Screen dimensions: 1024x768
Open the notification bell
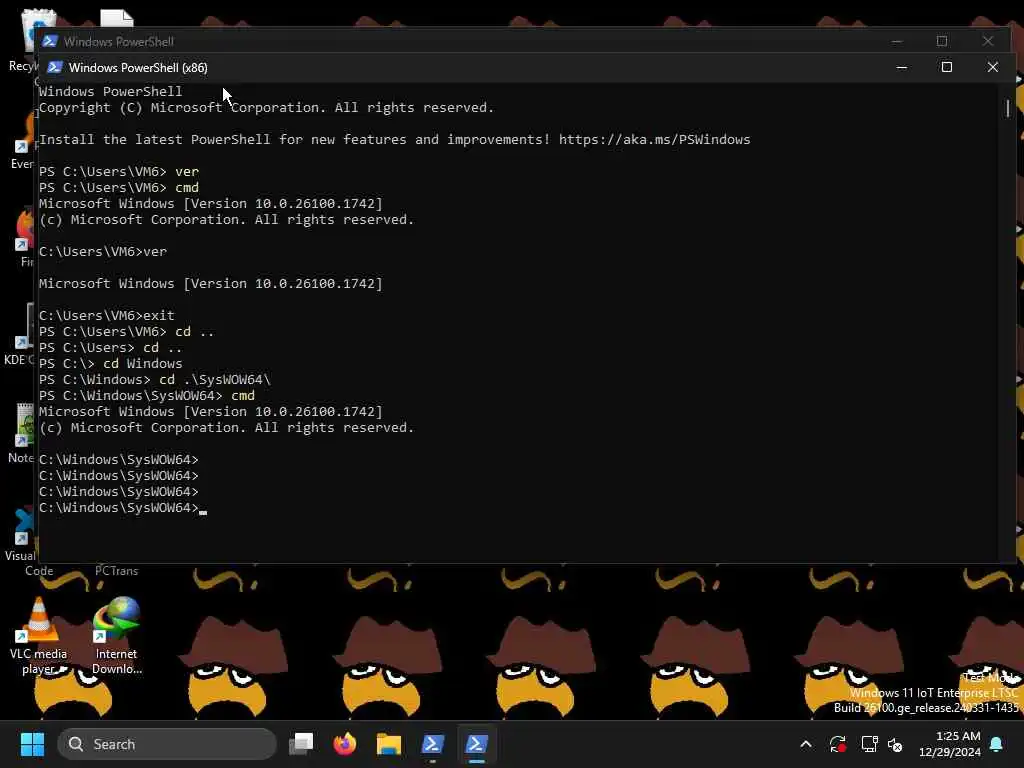point(997,744)
